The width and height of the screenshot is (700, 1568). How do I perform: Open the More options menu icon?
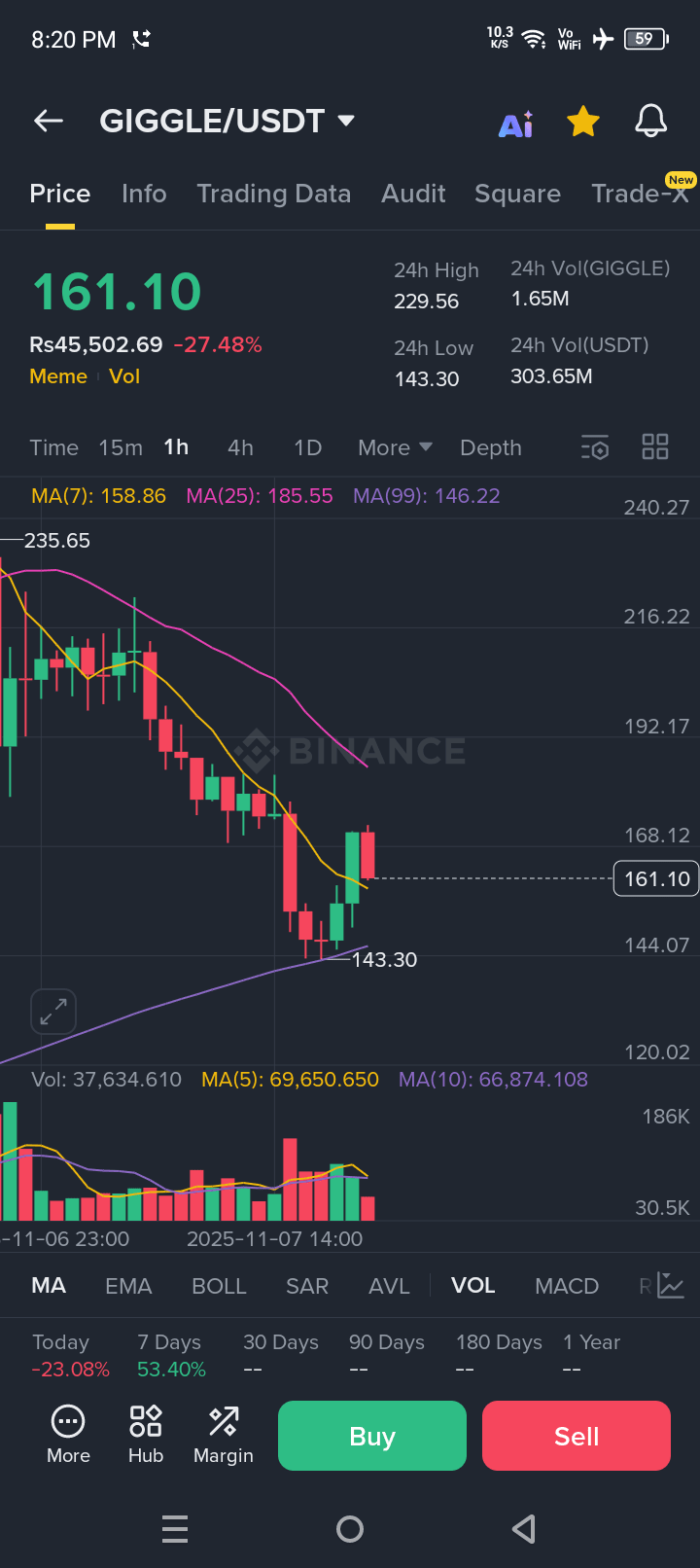(68, 1434)
